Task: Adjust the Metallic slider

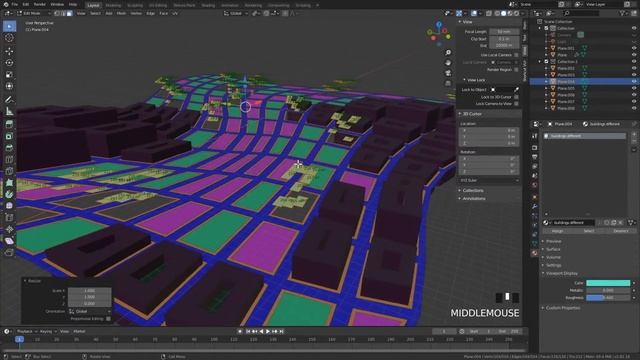Action: (x=608, y=290)
